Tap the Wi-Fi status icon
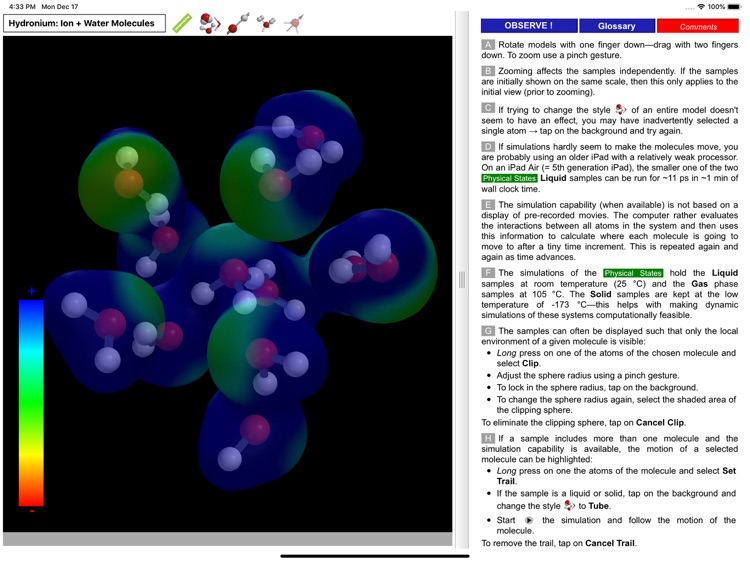 click(x=701, y=7)
